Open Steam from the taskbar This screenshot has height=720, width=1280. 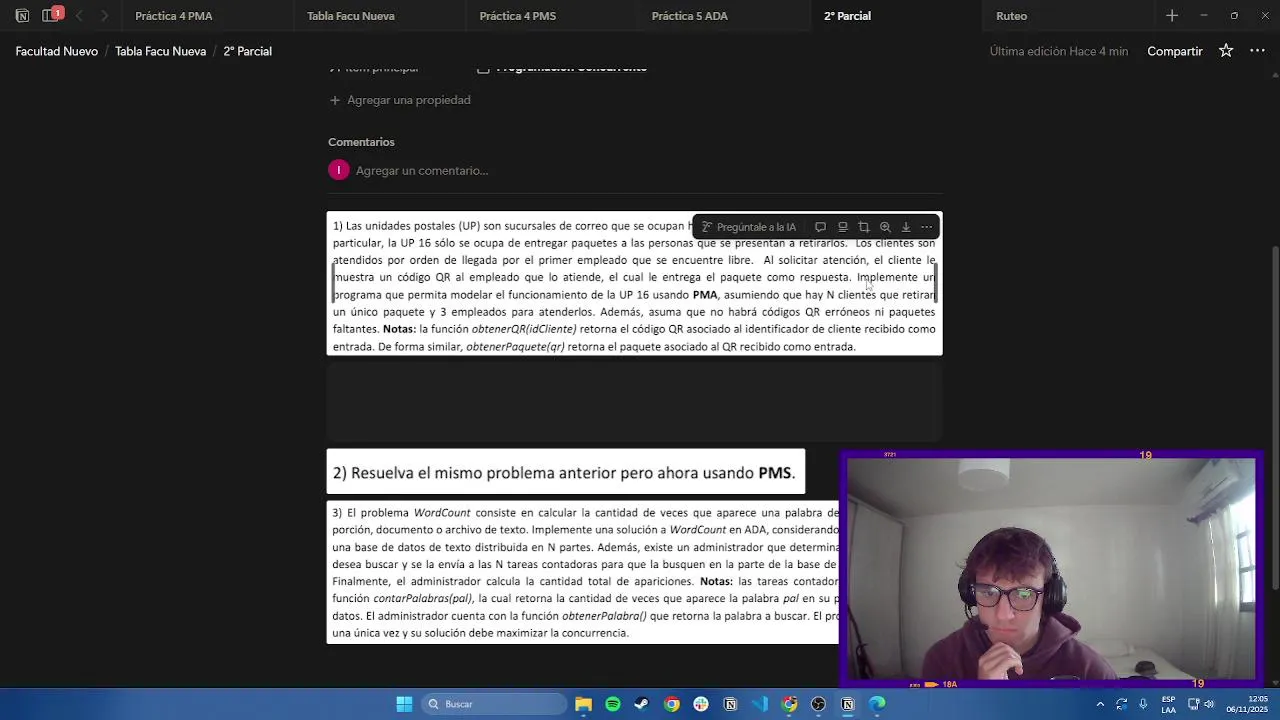pyautogui.click(x=641, y=704)
